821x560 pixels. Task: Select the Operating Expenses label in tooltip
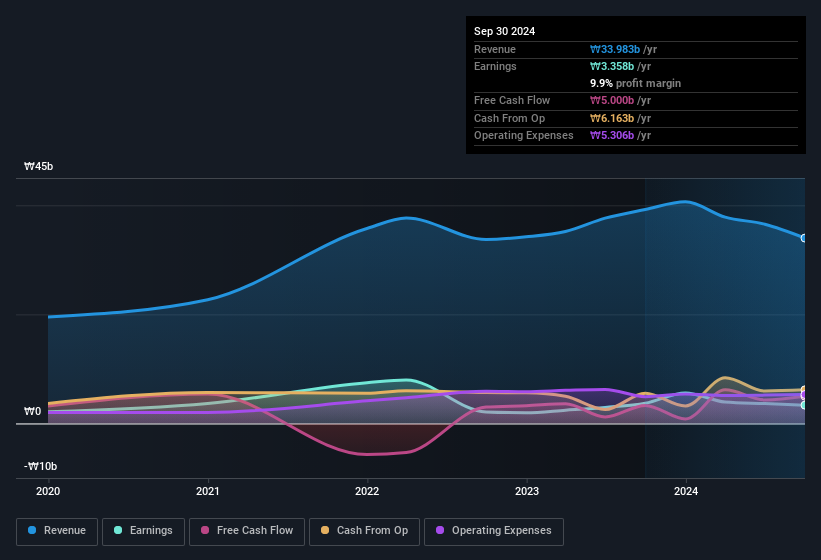click(524, 136)
